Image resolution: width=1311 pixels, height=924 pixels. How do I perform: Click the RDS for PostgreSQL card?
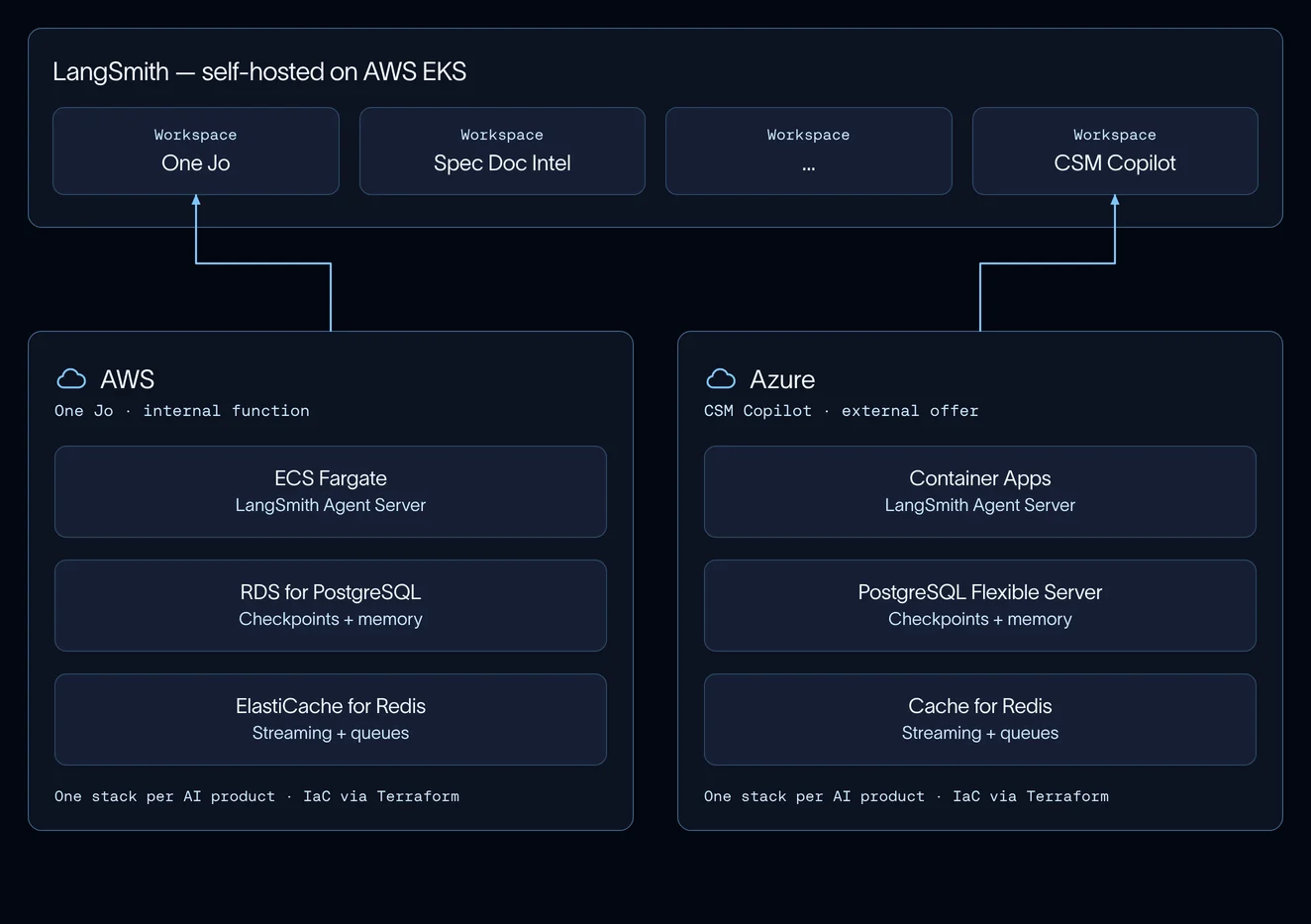(331, 605)
